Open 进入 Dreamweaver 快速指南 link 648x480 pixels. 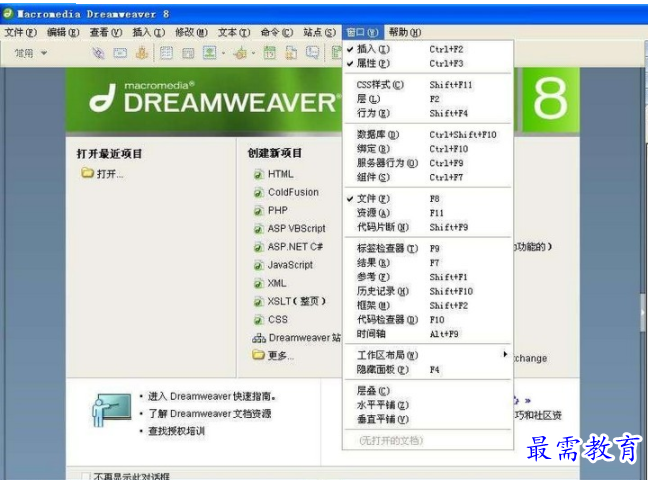pyautogui.click(x=212, y=396)
